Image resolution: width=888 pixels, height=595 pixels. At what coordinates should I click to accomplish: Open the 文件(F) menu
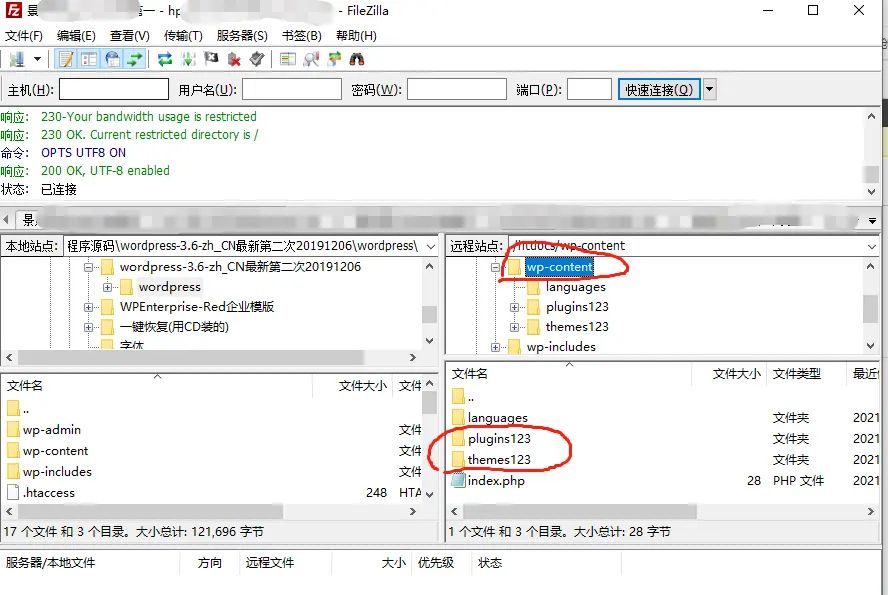(24, 36)
